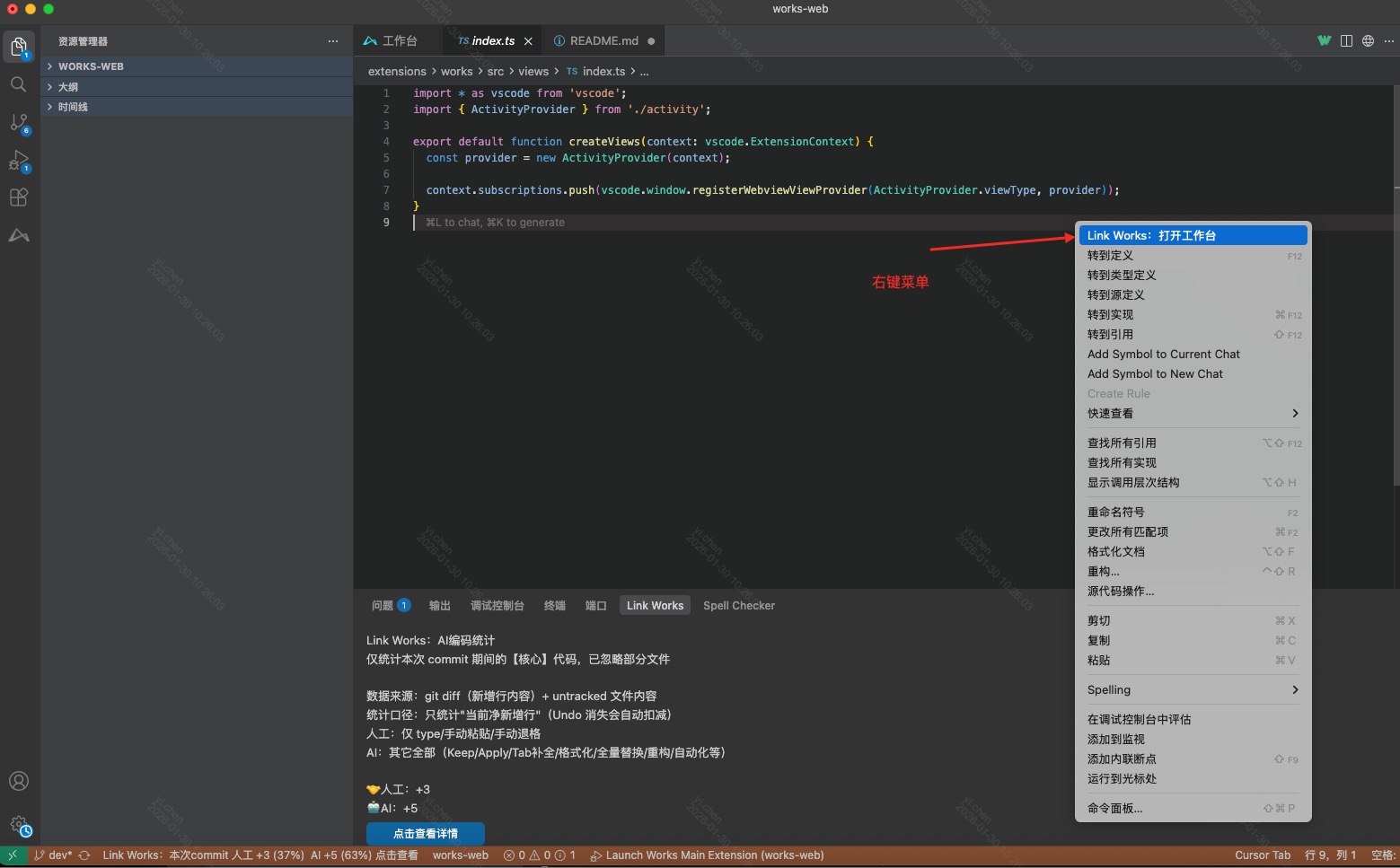Click the Accounts icon in activity bar
Image resolution: width=1400 pixels, height=868 pixels.
tap(19, 781)
